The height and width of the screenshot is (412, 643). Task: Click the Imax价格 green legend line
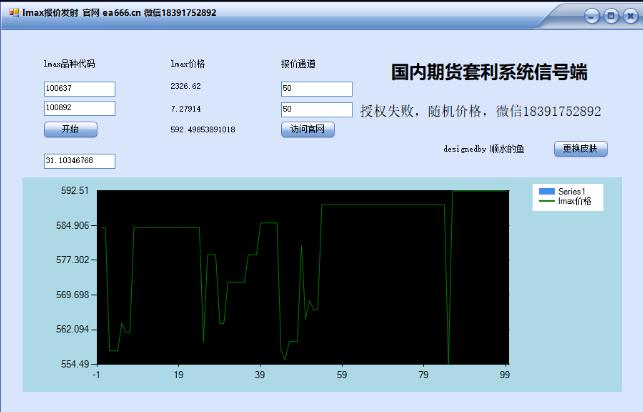(546, 201)
